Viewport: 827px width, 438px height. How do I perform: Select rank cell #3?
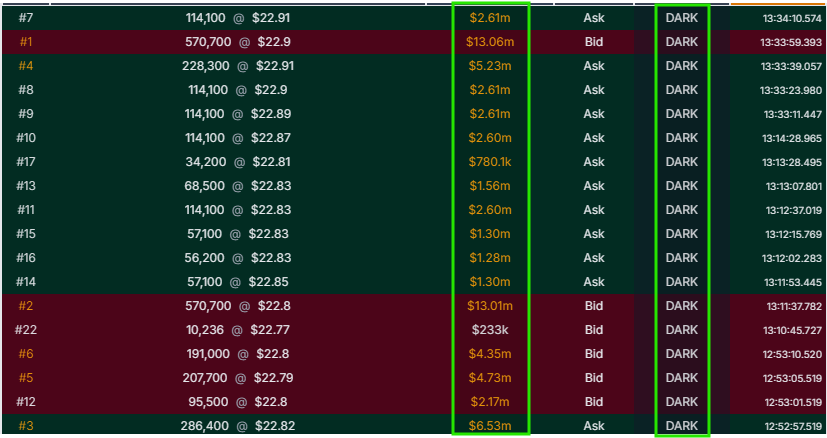(26, 426)
